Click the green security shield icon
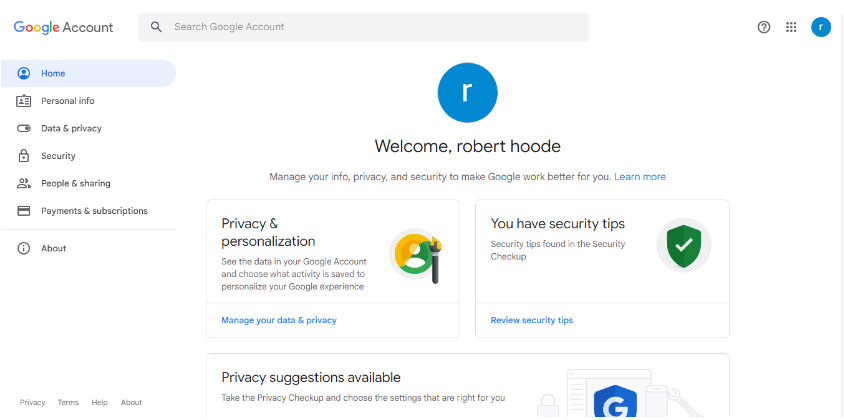The width and height of the screenshot is (844, 420). click(x=684, y=244)
